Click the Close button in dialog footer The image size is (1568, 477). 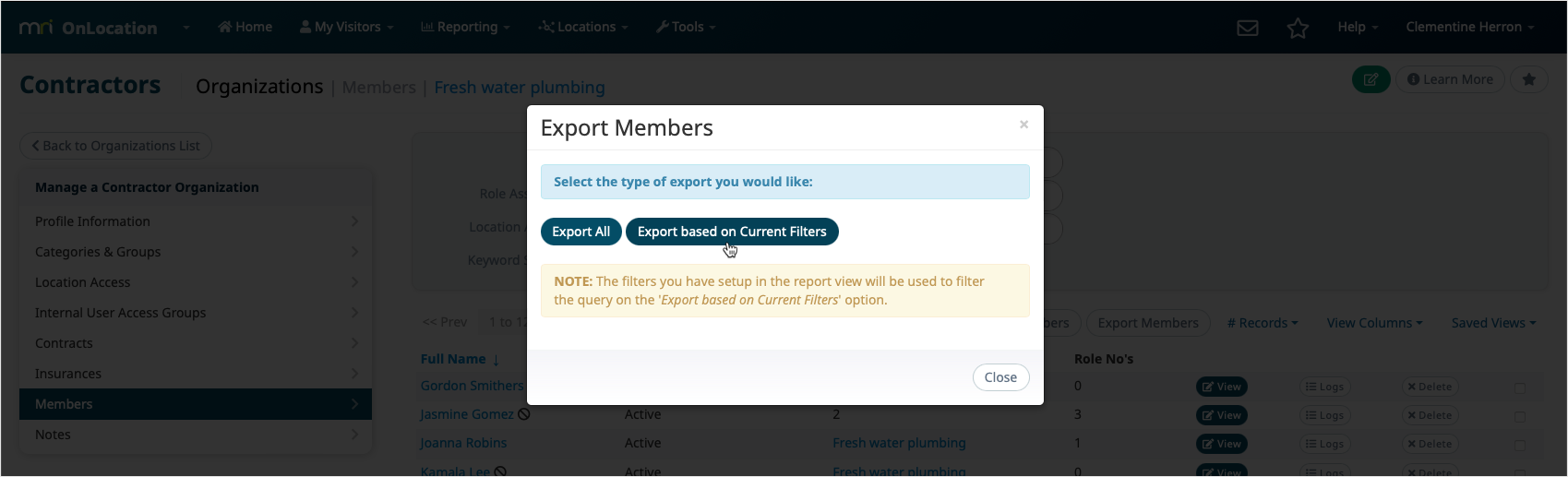tap(1000, 377)
